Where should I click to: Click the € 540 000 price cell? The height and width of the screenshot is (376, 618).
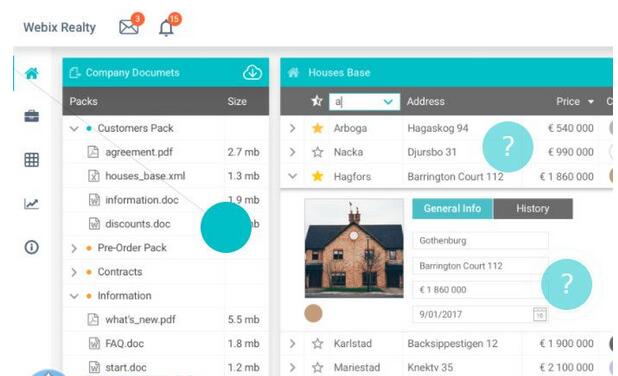[571, 128]
